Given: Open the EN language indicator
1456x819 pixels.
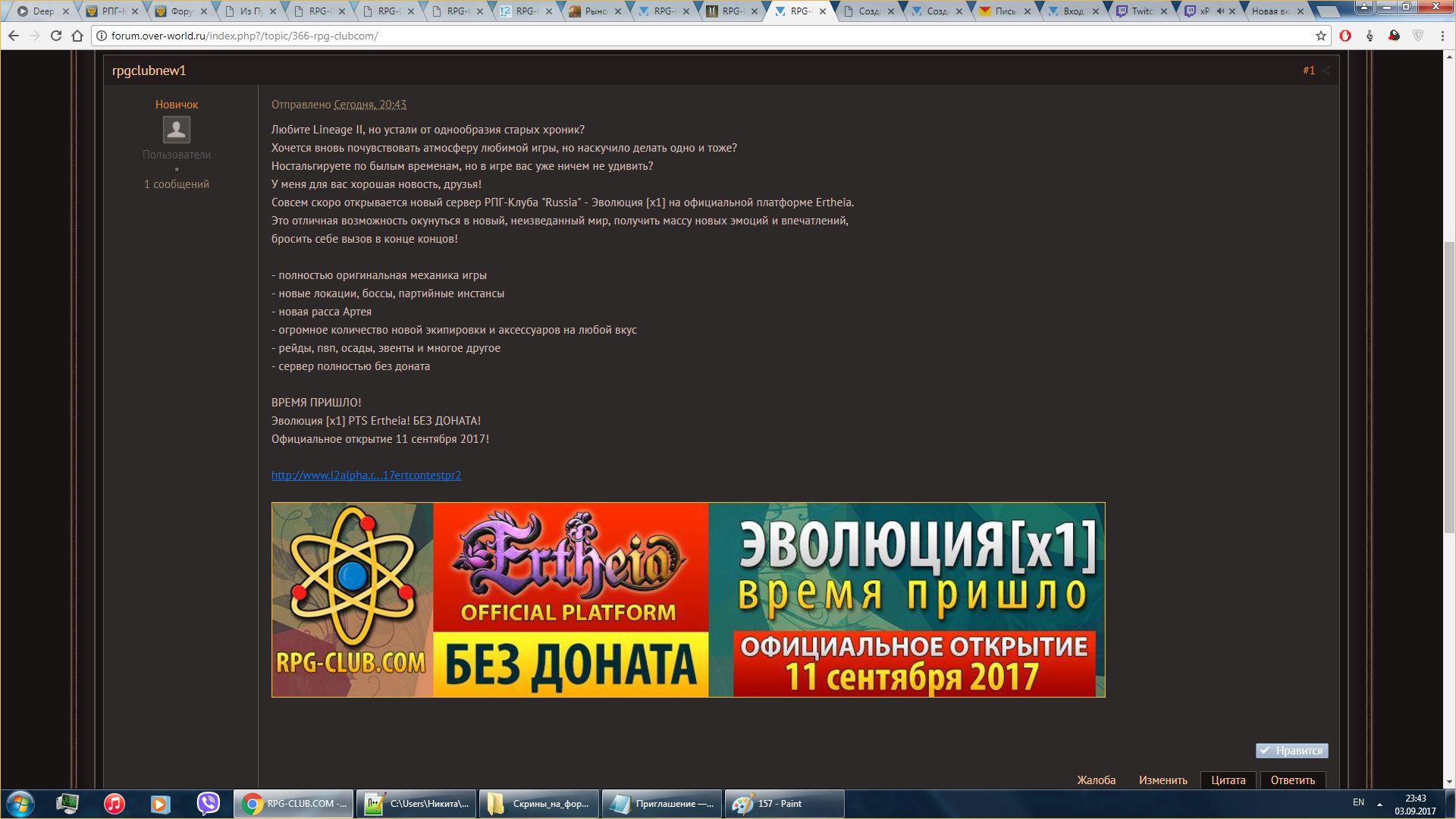Looking at the screenshot, I should (x=1358, y=802).
